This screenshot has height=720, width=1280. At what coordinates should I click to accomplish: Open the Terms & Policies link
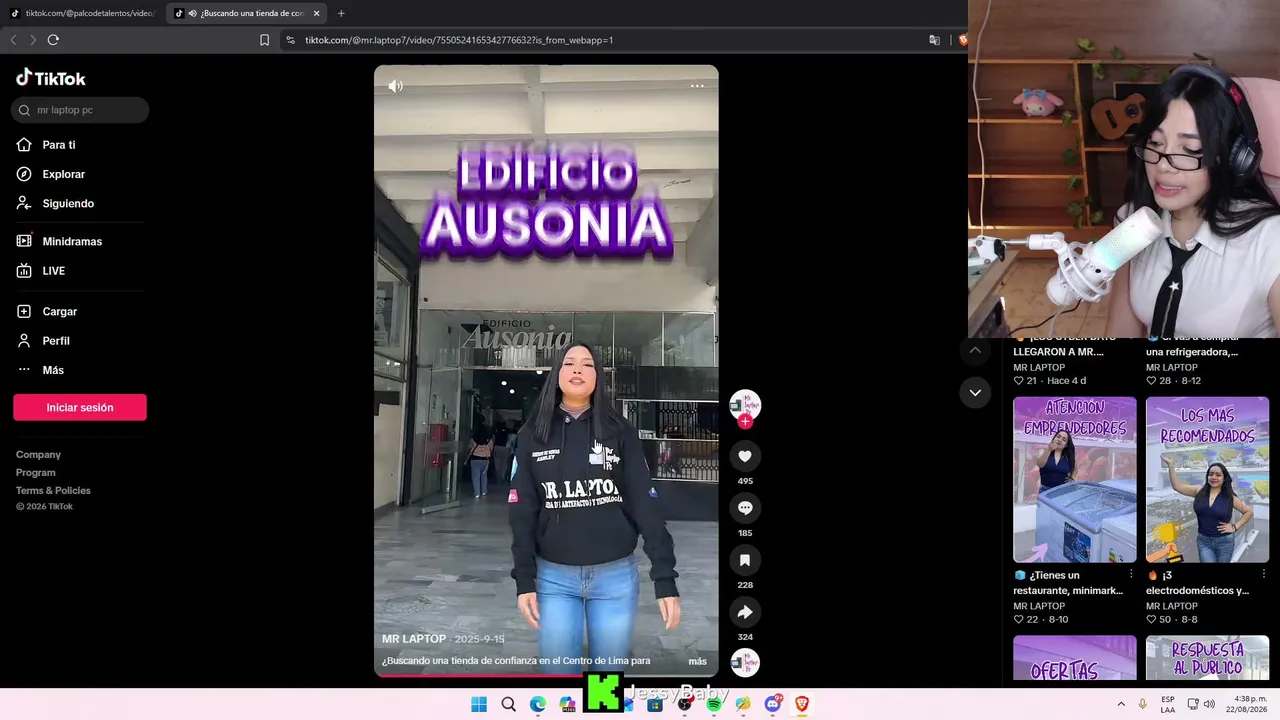click(x=53, y=491)
